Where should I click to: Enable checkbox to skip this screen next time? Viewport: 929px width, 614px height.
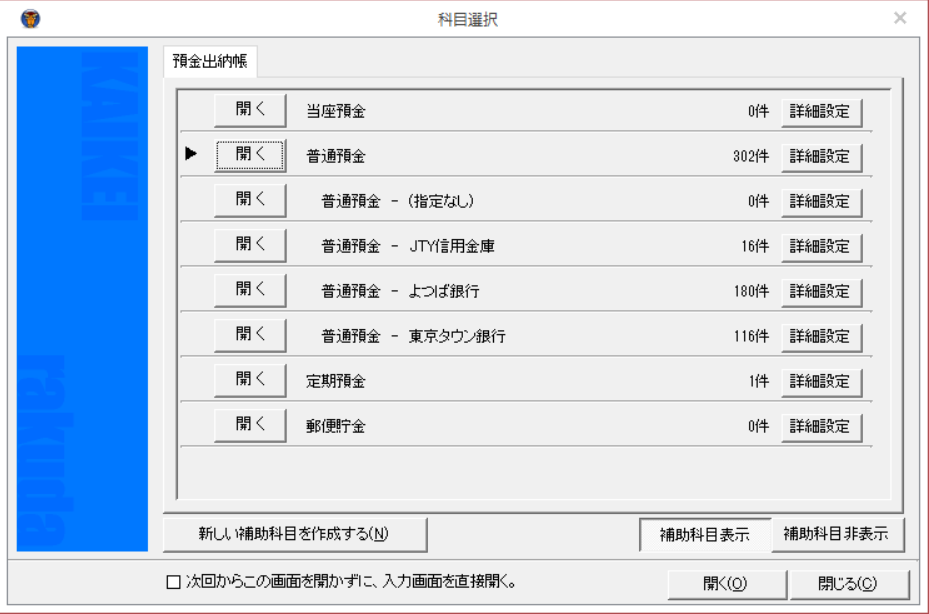pos(173,582)
